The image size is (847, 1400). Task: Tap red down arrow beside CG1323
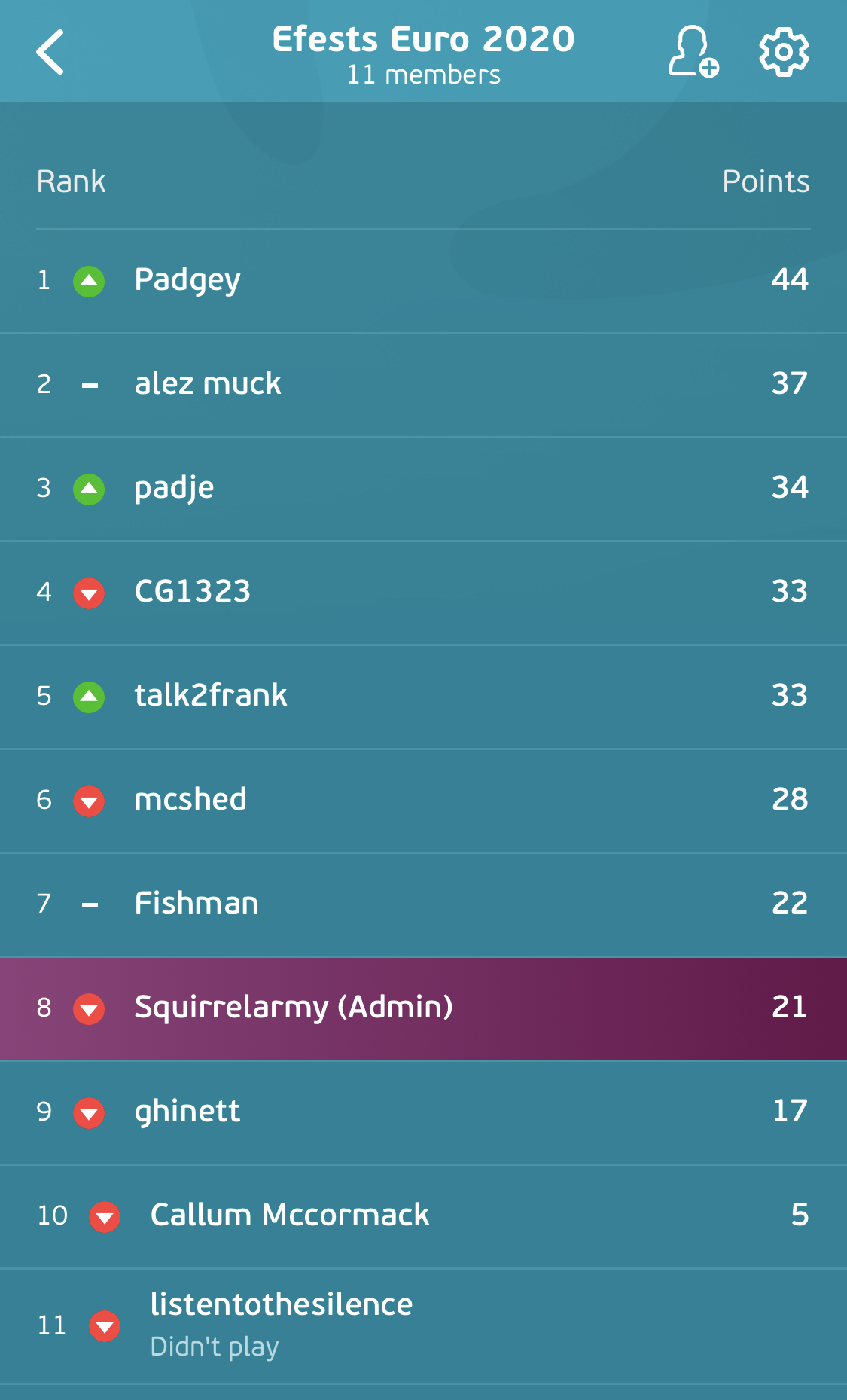[89, 593]
